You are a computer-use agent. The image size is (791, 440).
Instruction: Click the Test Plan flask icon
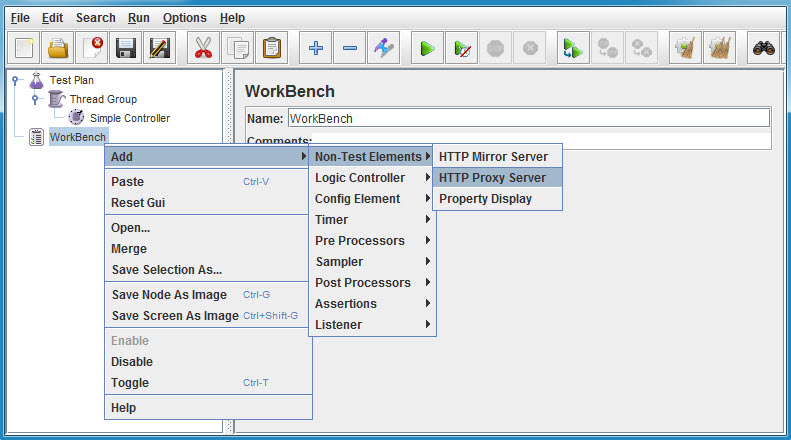[36, 80]
